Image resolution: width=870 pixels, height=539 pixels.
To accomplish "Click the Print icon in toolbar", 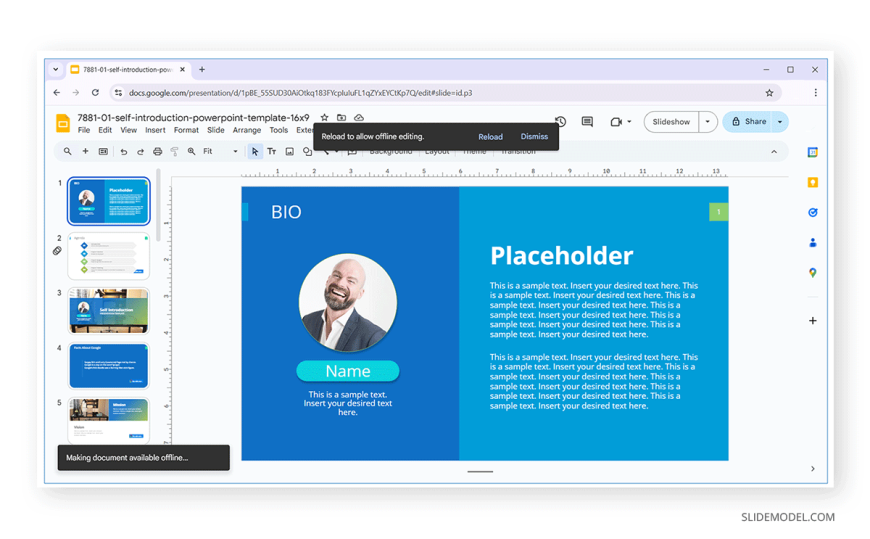I will tap(158, 152).
